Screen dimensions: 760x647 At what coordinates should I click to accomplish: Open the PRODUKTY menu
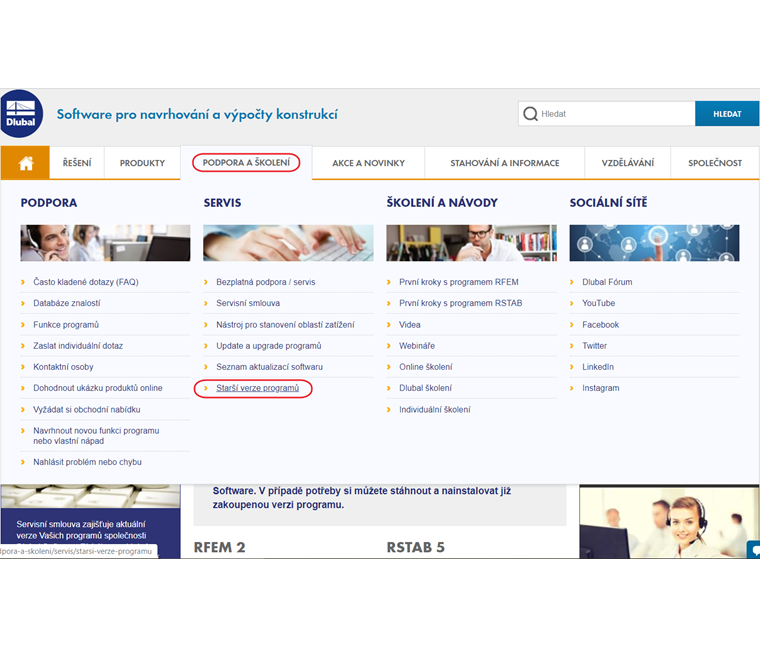[142, 163]
